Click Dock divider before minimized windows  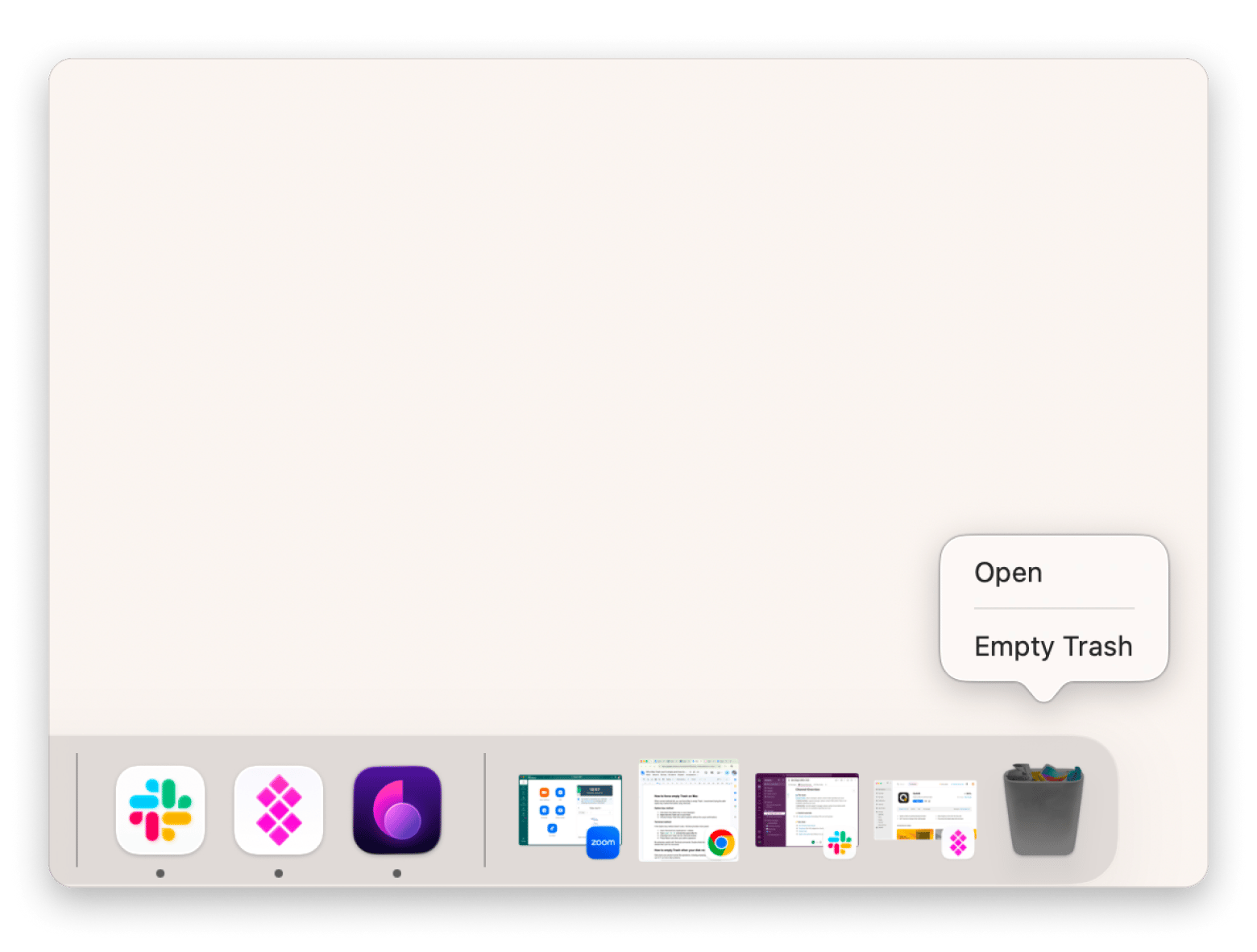(484, 810)
